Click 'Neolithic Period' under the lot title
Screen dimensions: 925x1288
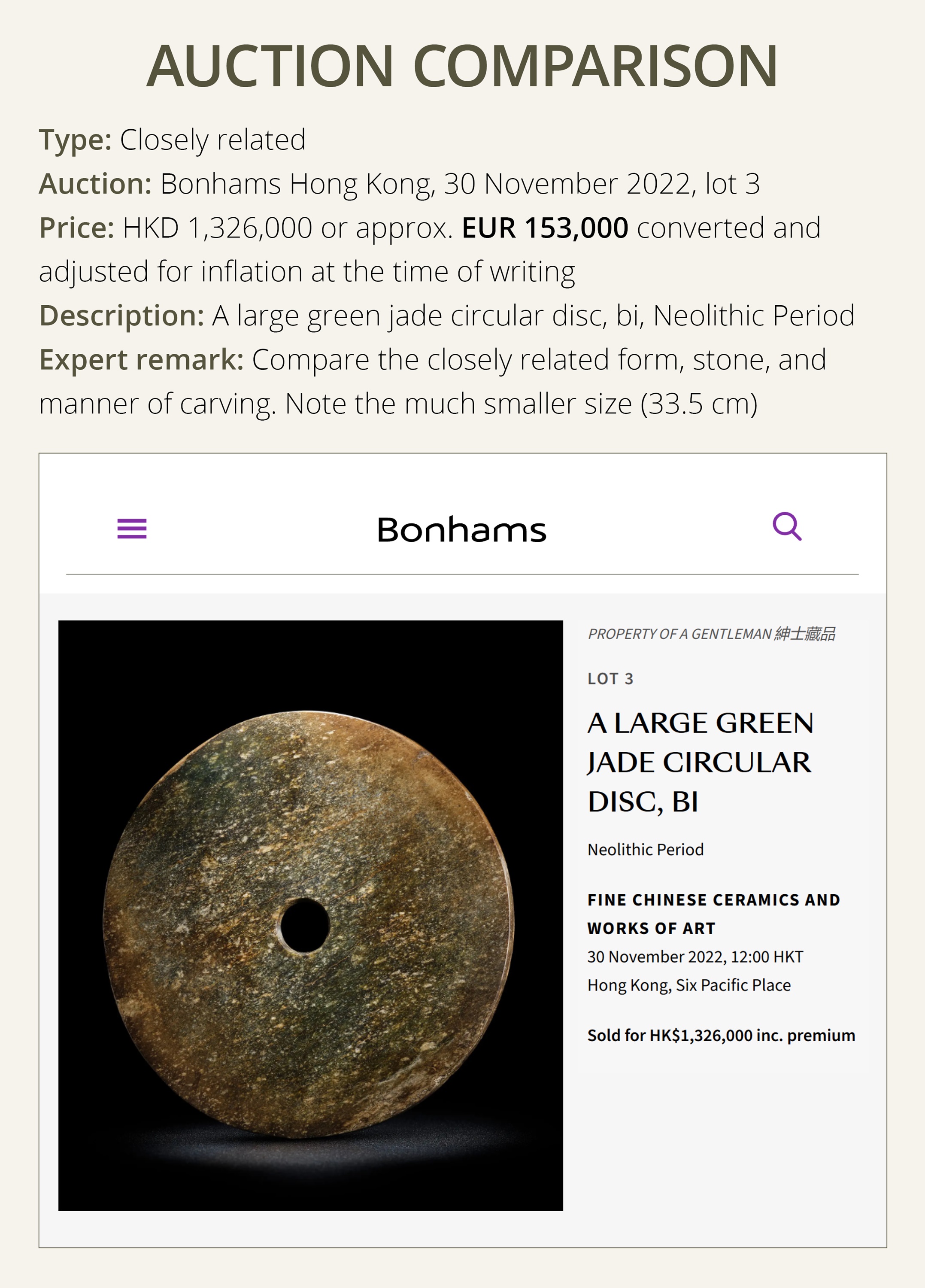point(646,850)
